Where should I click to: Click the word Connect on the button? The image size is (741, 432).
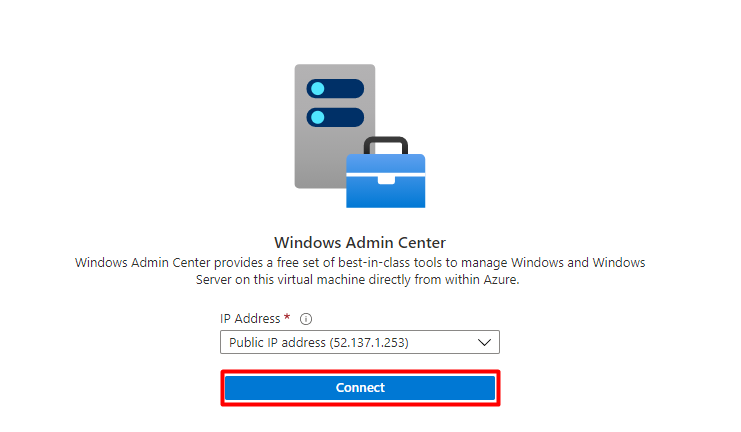coord(360,388)
